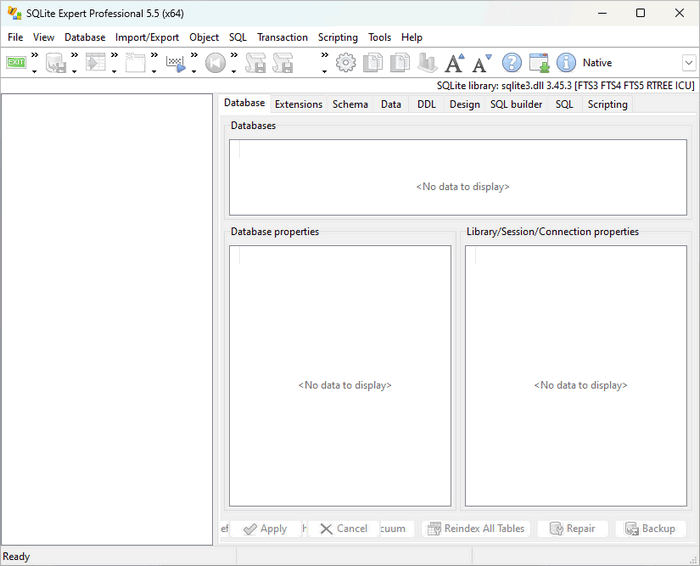Switch to the Schema tab

(x=350, y=104)
